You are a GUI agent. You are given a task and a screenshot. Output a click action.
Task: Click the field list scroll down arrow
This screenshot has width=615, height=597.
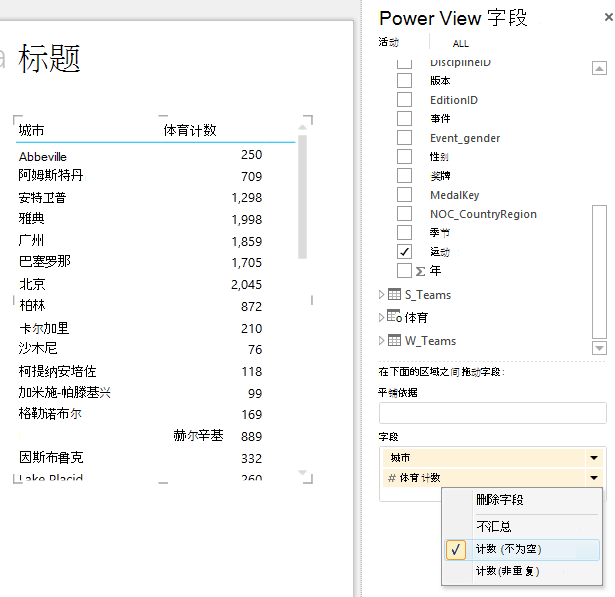coord(599,348)
